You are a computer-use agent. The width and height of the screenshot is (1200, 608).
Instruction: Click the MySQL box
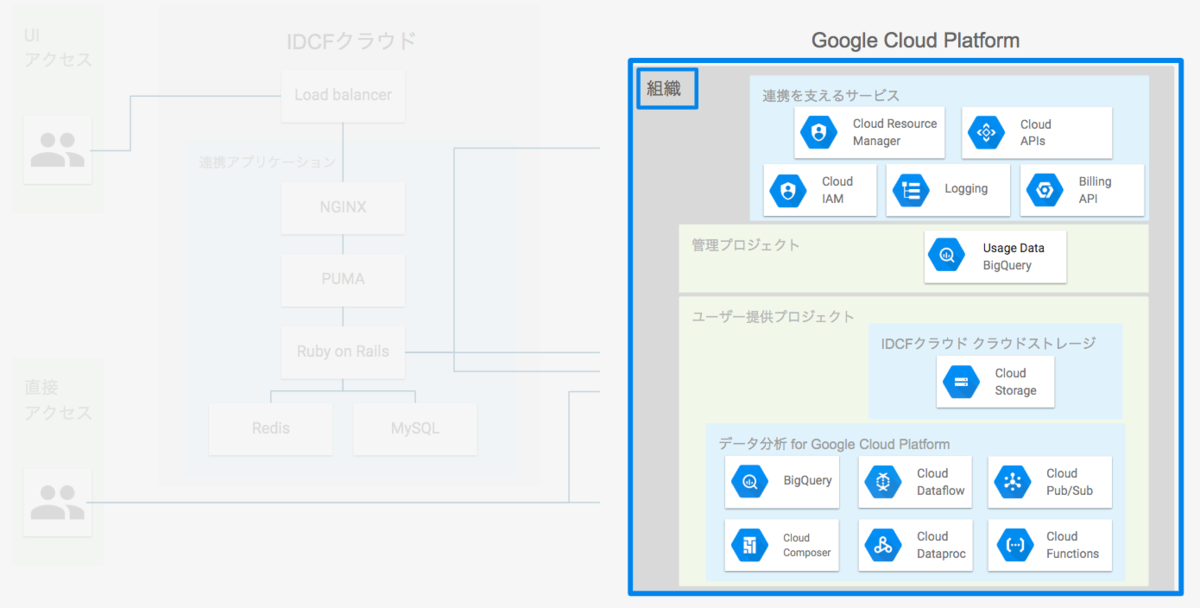click(x=415, y=429)
